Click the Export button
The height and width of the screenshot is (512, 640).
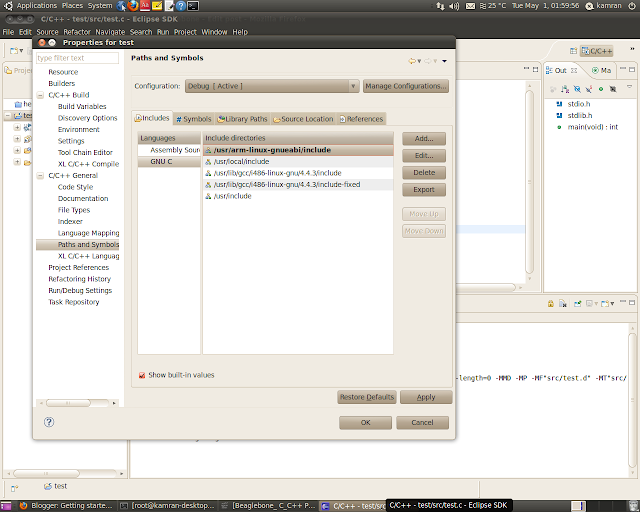coord(424,190)
